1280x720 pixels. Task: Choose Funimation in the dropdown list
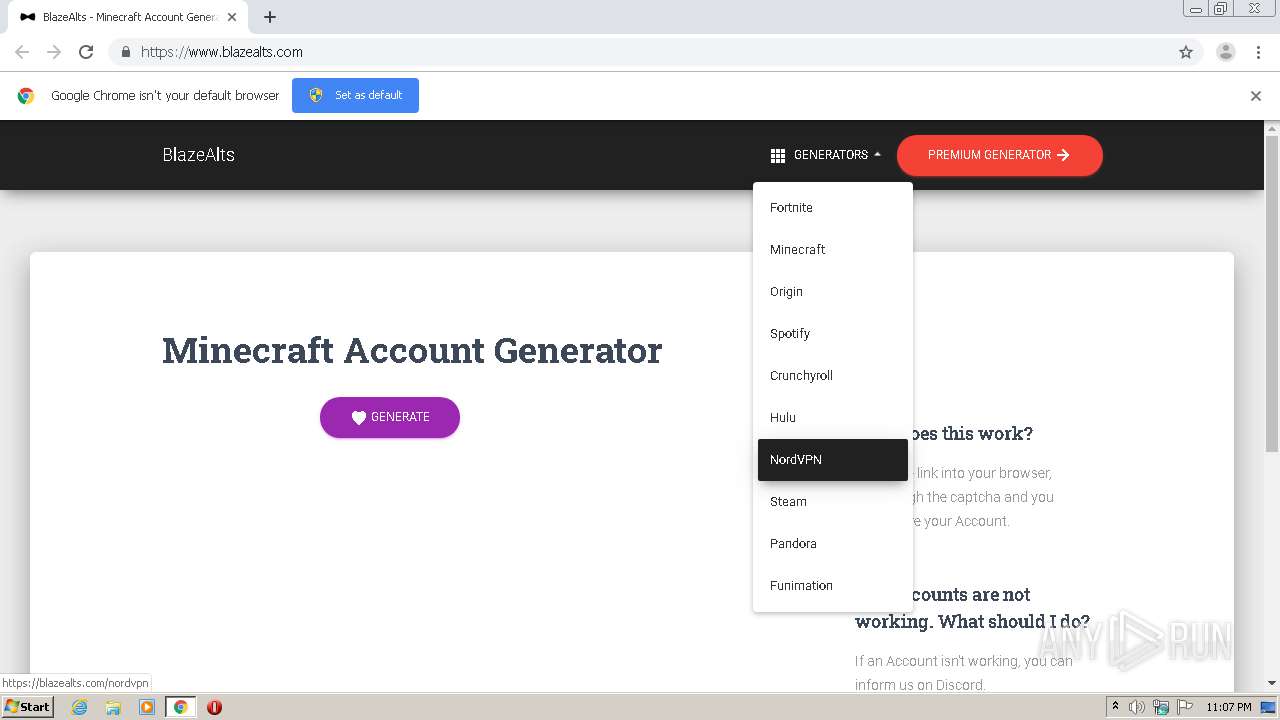(x=833, y=586)
